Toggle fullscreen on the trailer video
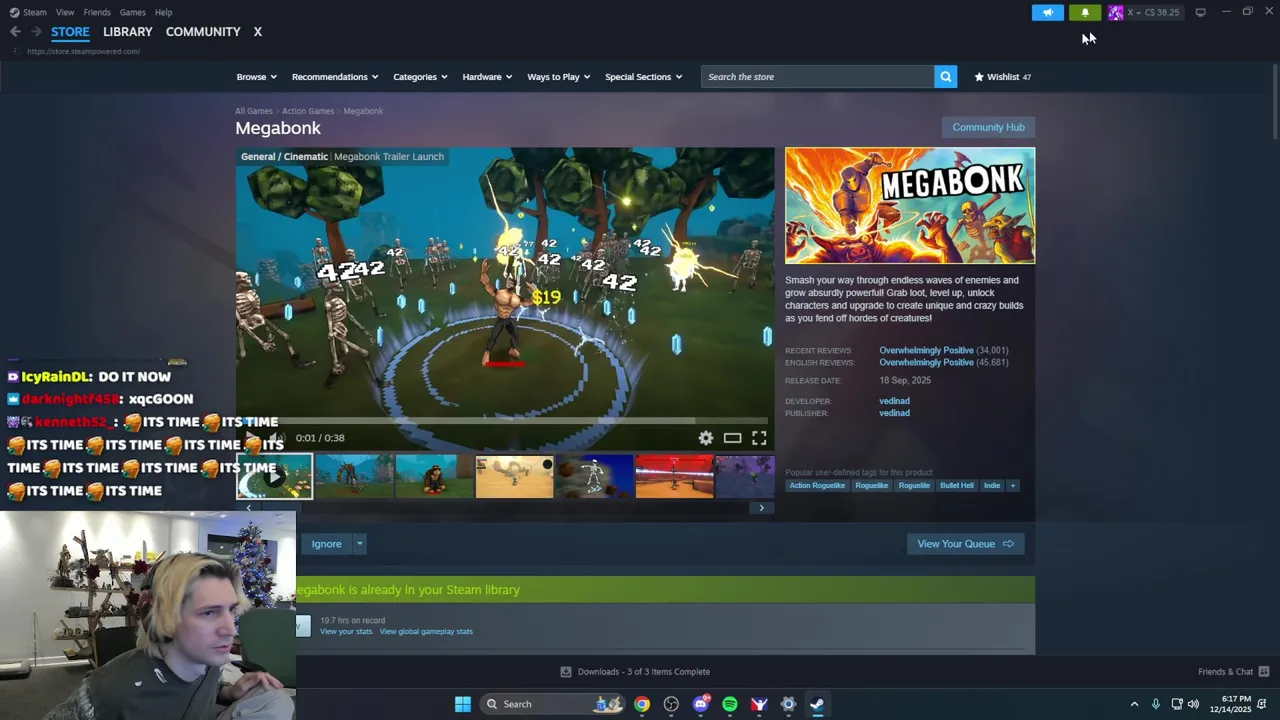Screen dimensions: 1280x720 (x=759, y=438)
